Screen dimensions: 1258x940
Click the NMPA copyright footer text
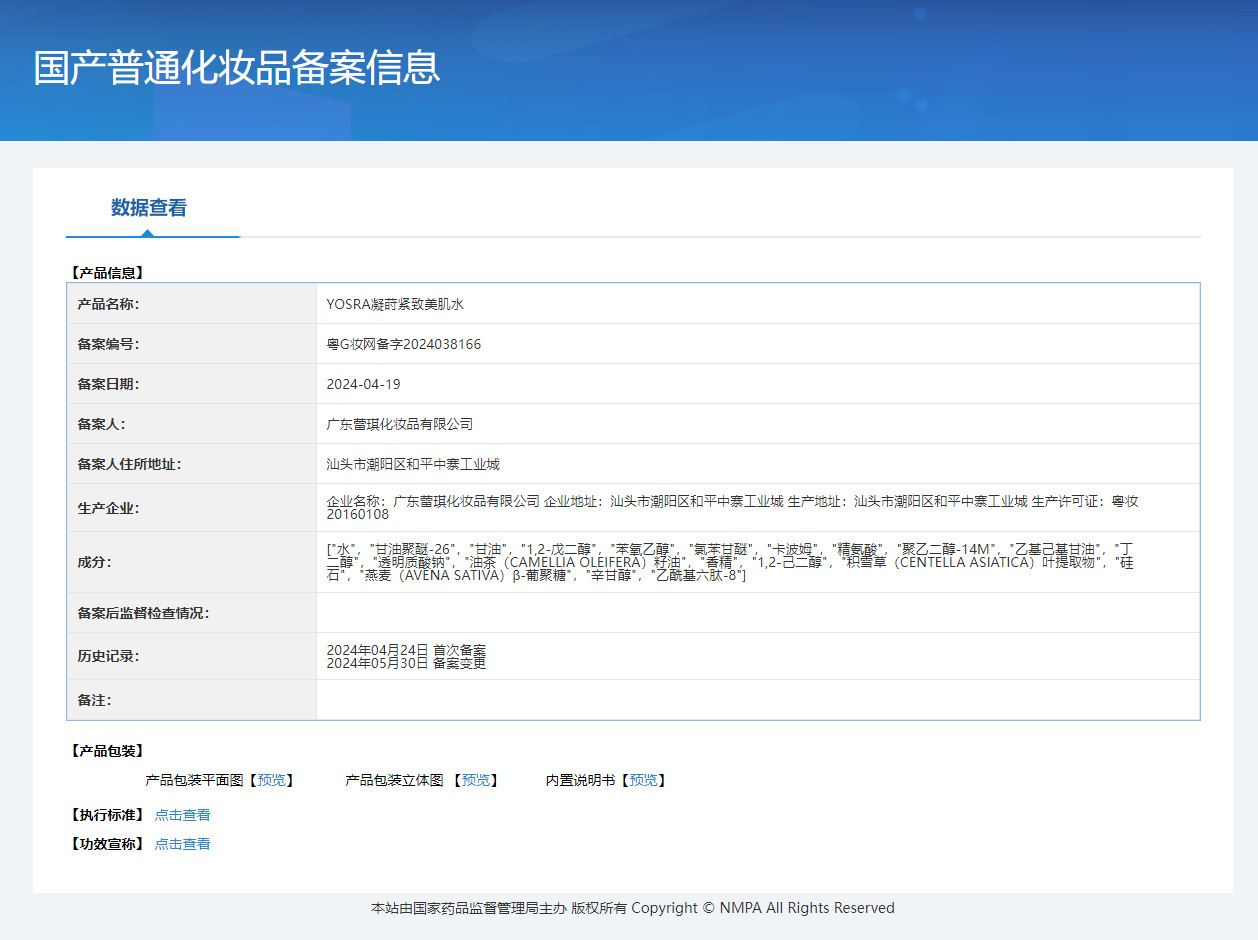(x=632, y=908)
